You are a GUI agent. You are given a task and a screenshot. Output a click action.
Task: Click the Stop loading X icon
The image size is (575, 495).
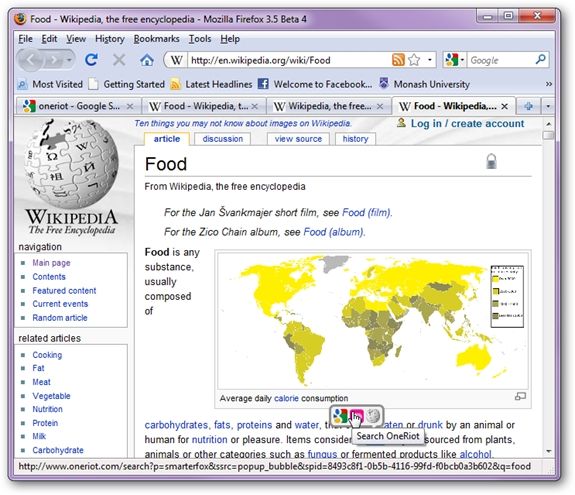point(119,60)
